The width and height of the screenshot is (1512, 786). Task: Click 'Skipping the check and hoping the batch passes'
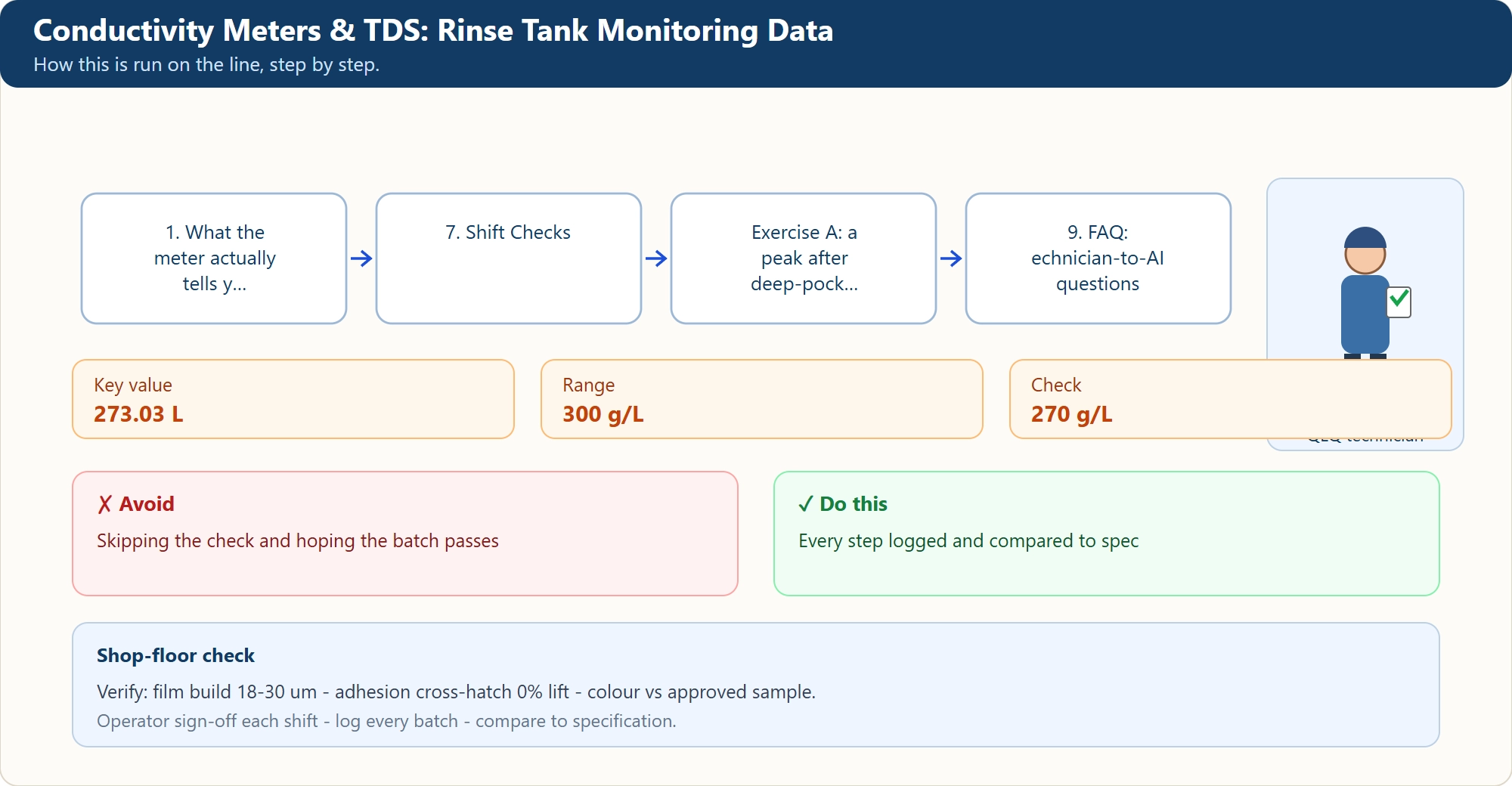pos(298,541)
